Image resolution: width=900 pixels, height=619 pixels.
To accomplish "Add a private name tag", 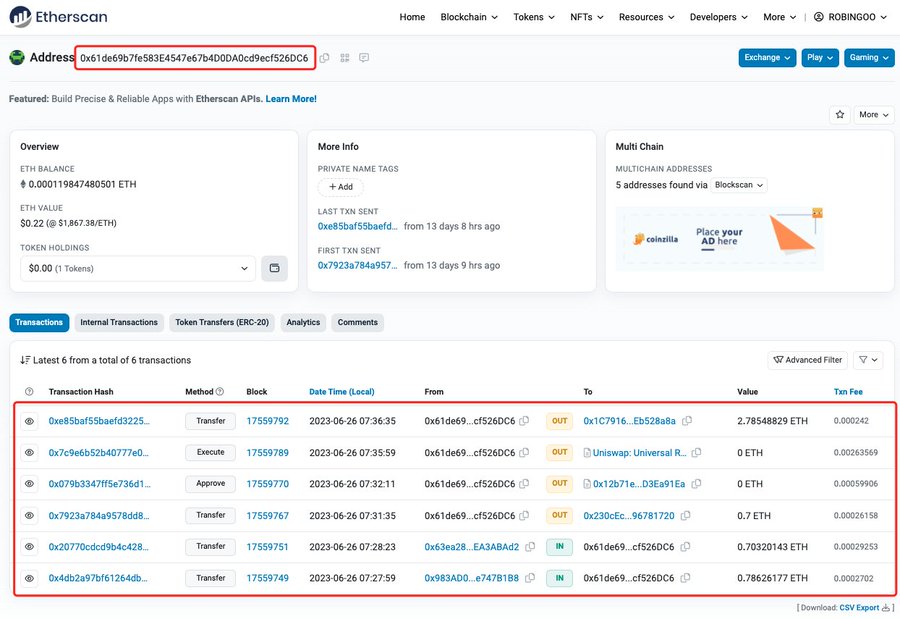I will pyautogui.click(x=340, y=187).
